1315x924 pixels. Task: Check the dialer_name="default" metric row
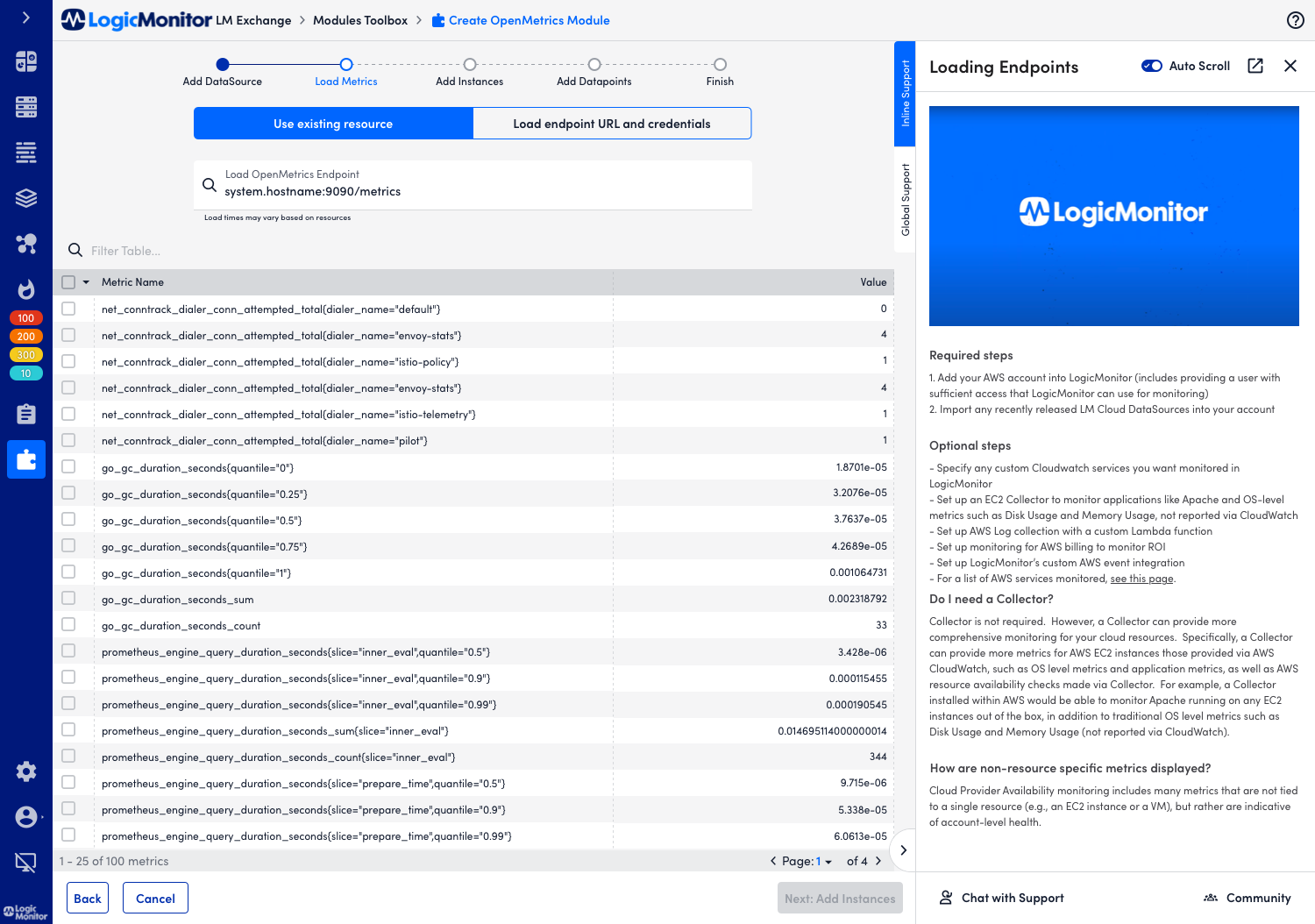click(68, 309)
